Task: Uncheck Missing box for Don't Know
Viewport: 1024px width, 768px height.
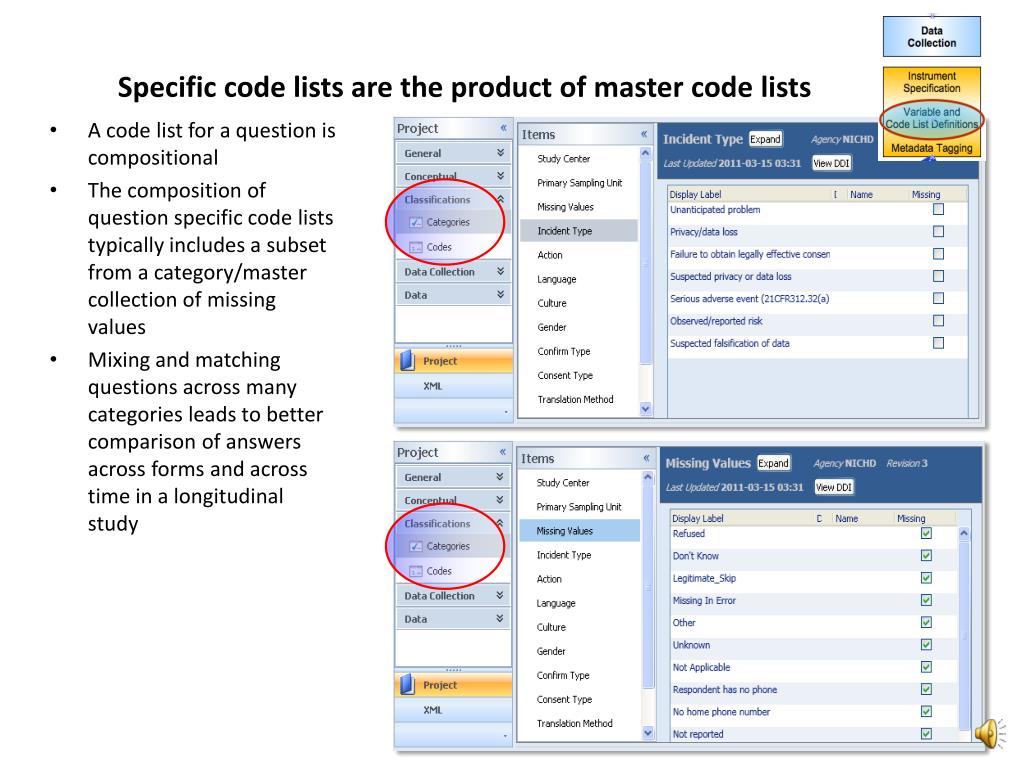Action: [x=926, y=556]
